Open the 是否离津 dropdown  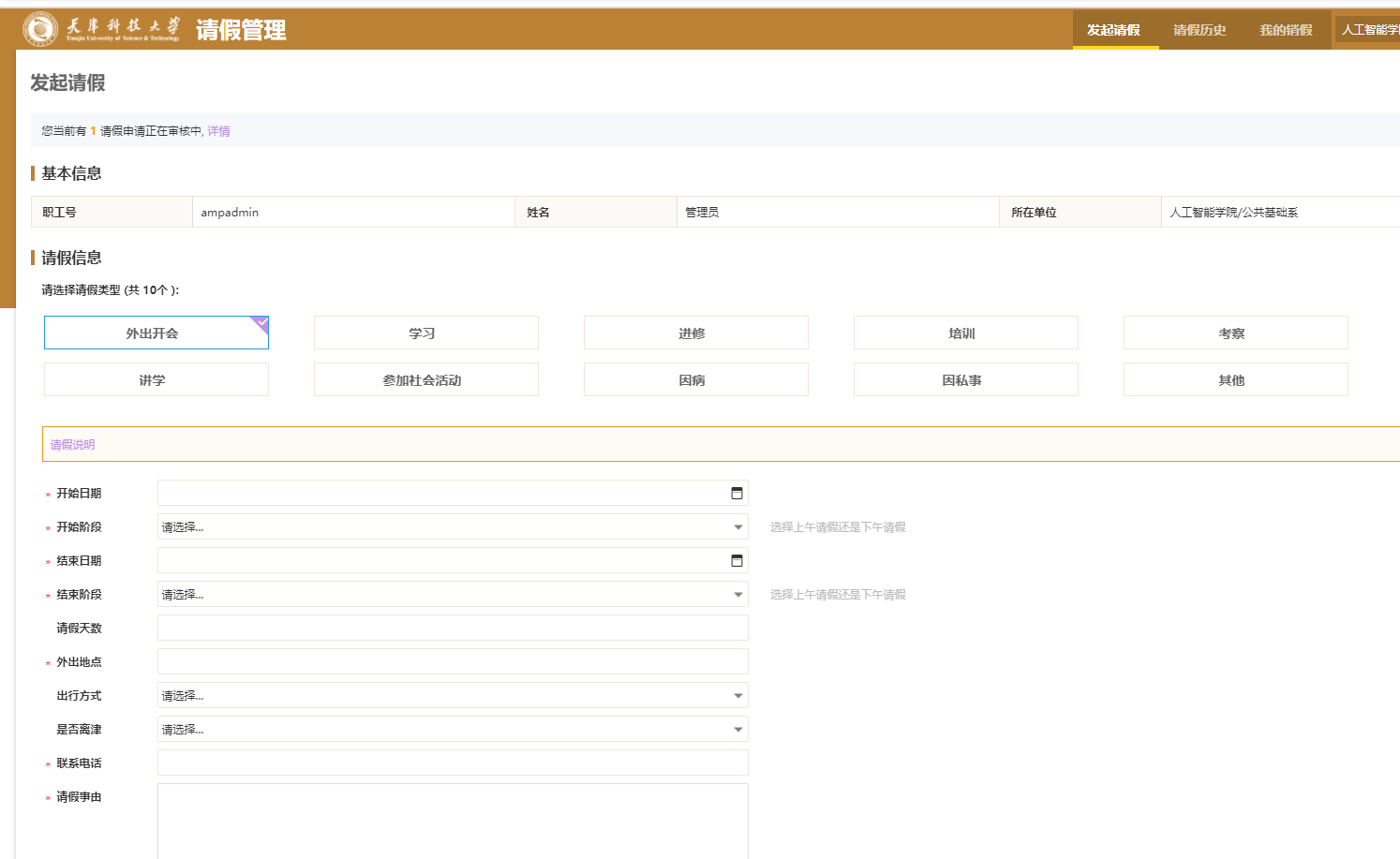[453, 730]
